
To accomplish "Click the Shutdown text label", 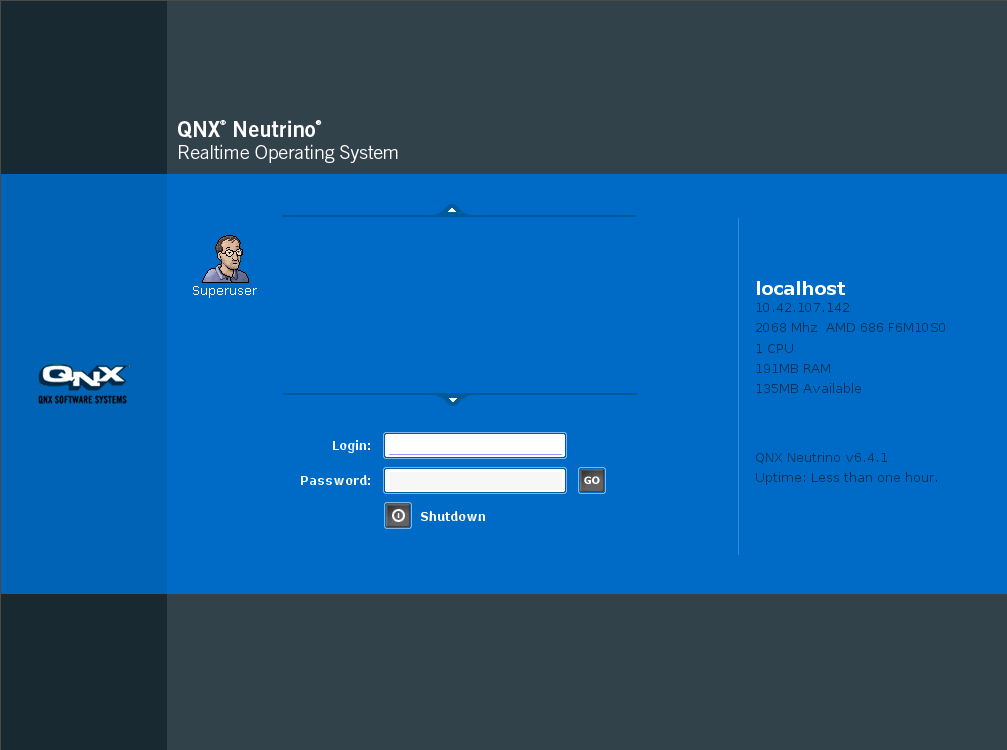I will point(452,517).
